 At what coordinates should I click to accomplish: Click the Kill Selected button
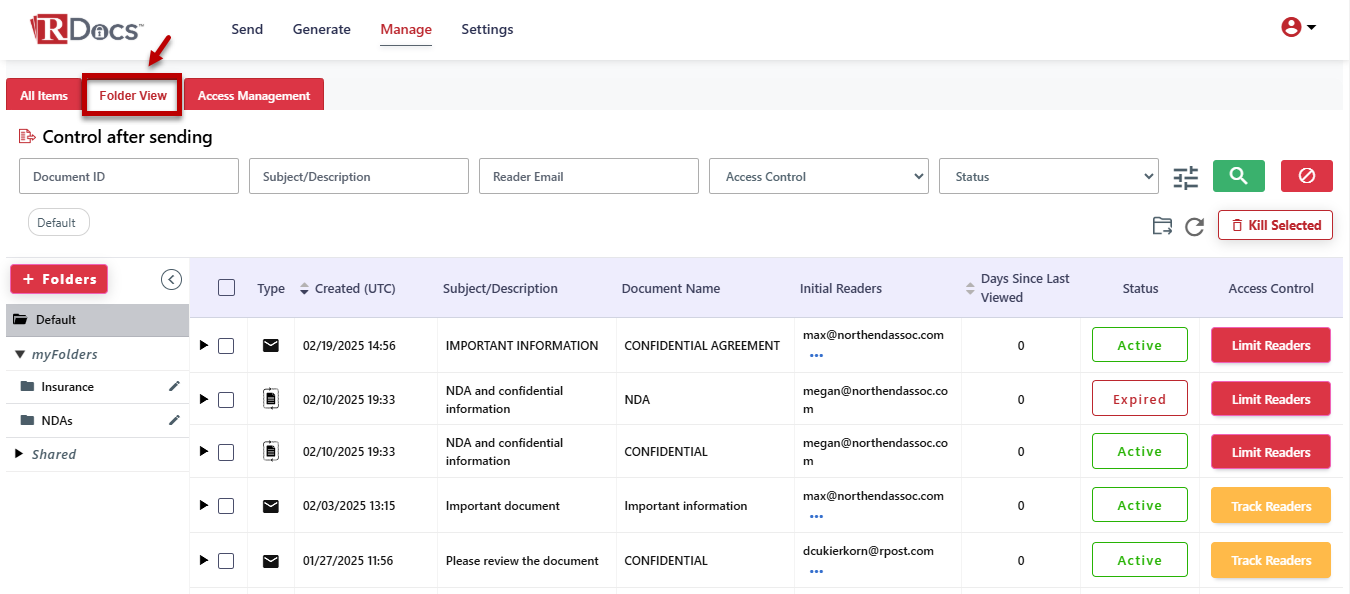click(1275, 225)
